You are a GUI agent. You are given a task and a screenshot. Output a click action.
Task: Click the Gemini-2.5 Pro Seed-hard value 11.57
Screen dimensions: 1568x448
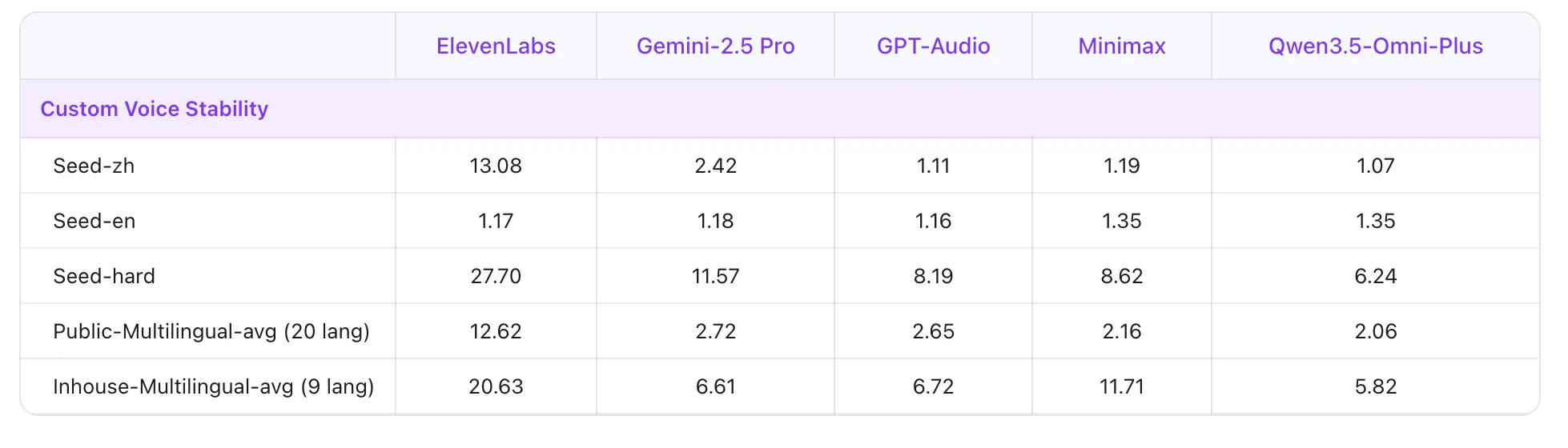715,276
